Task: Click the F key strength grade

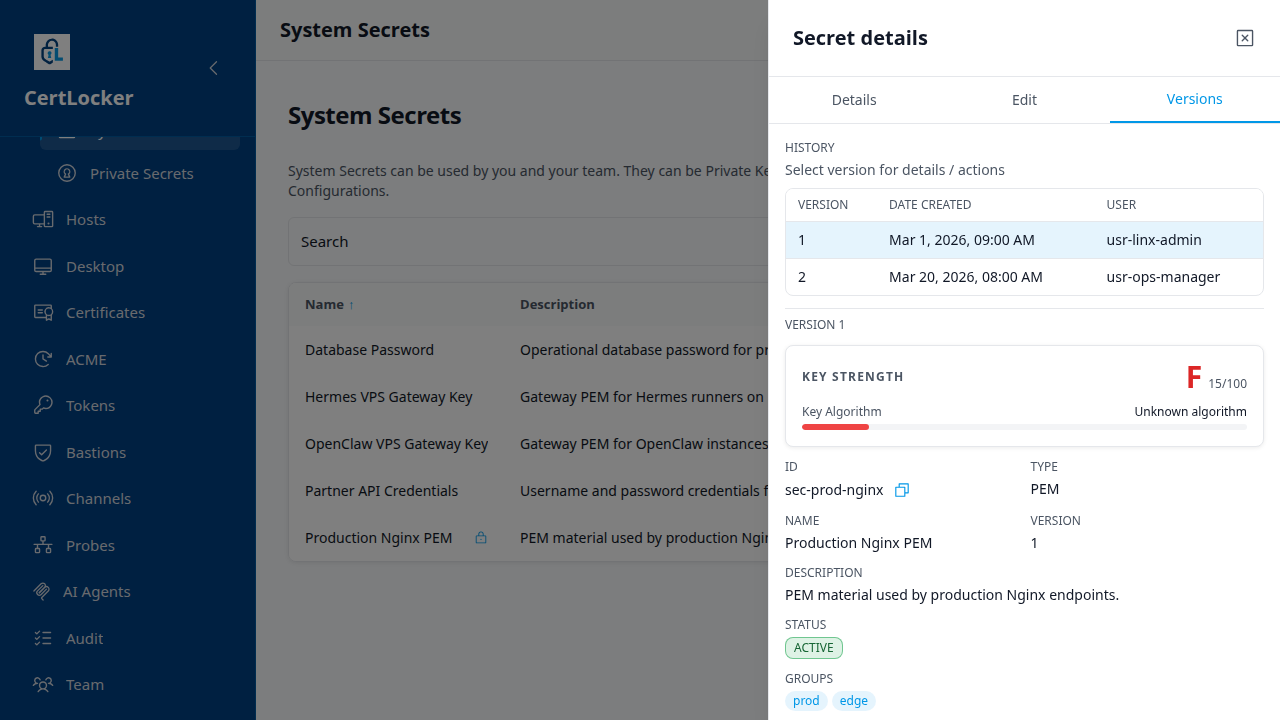Action: (x=1193, y=378)
